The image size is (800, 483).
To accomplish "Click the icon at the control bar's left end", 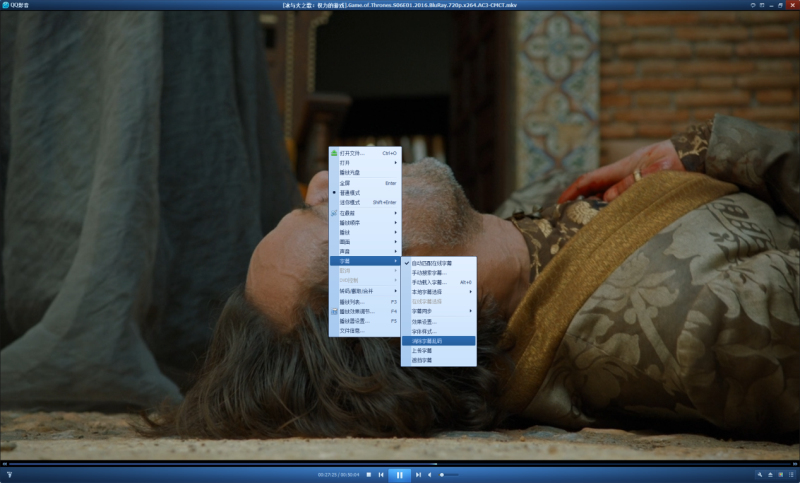I will (9, 475).
